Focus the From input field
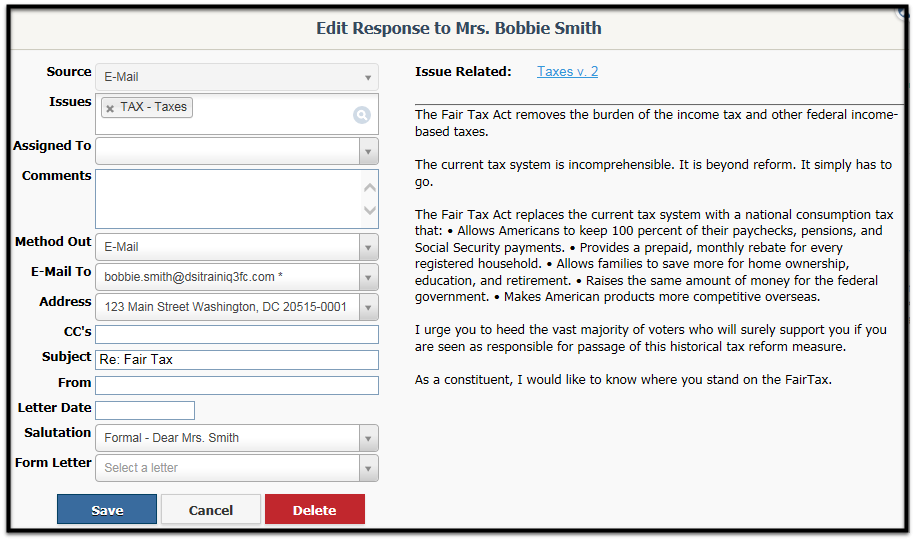915x541 pixels. (237, 385)
